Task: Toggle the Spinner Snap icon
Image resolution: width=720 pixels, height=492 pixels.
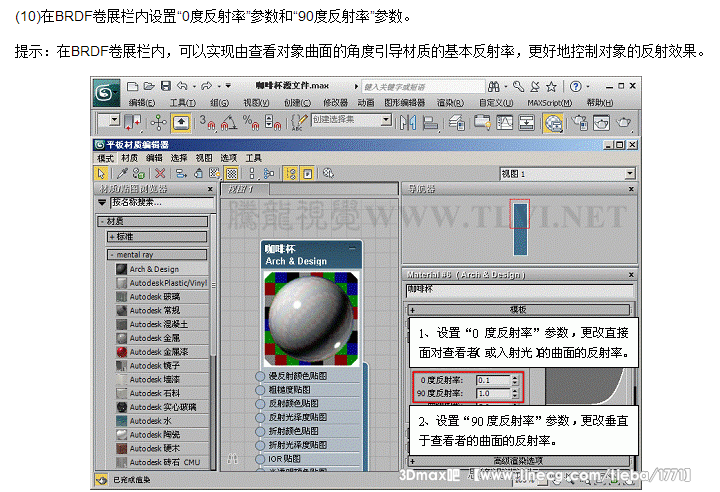Action: 273,123
